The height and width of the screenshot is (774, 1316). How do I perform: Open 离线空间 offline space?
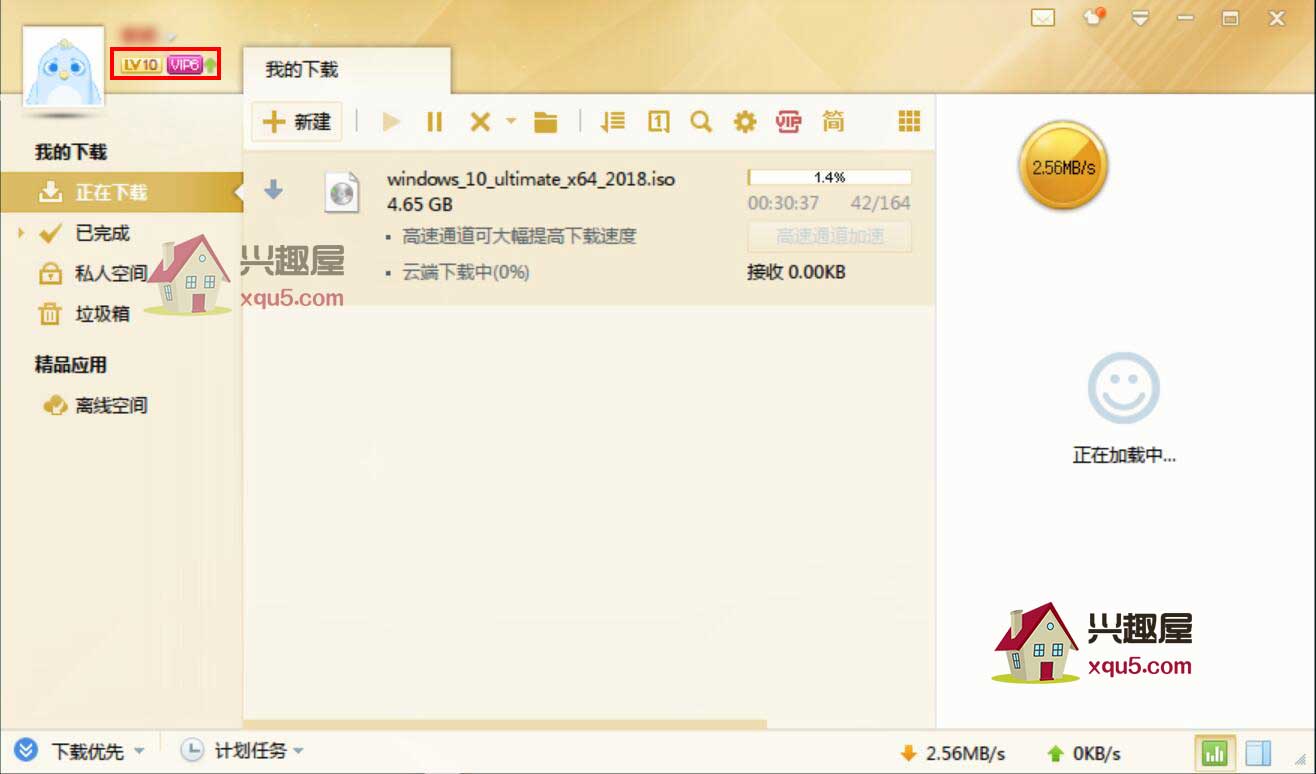[111, 405]
